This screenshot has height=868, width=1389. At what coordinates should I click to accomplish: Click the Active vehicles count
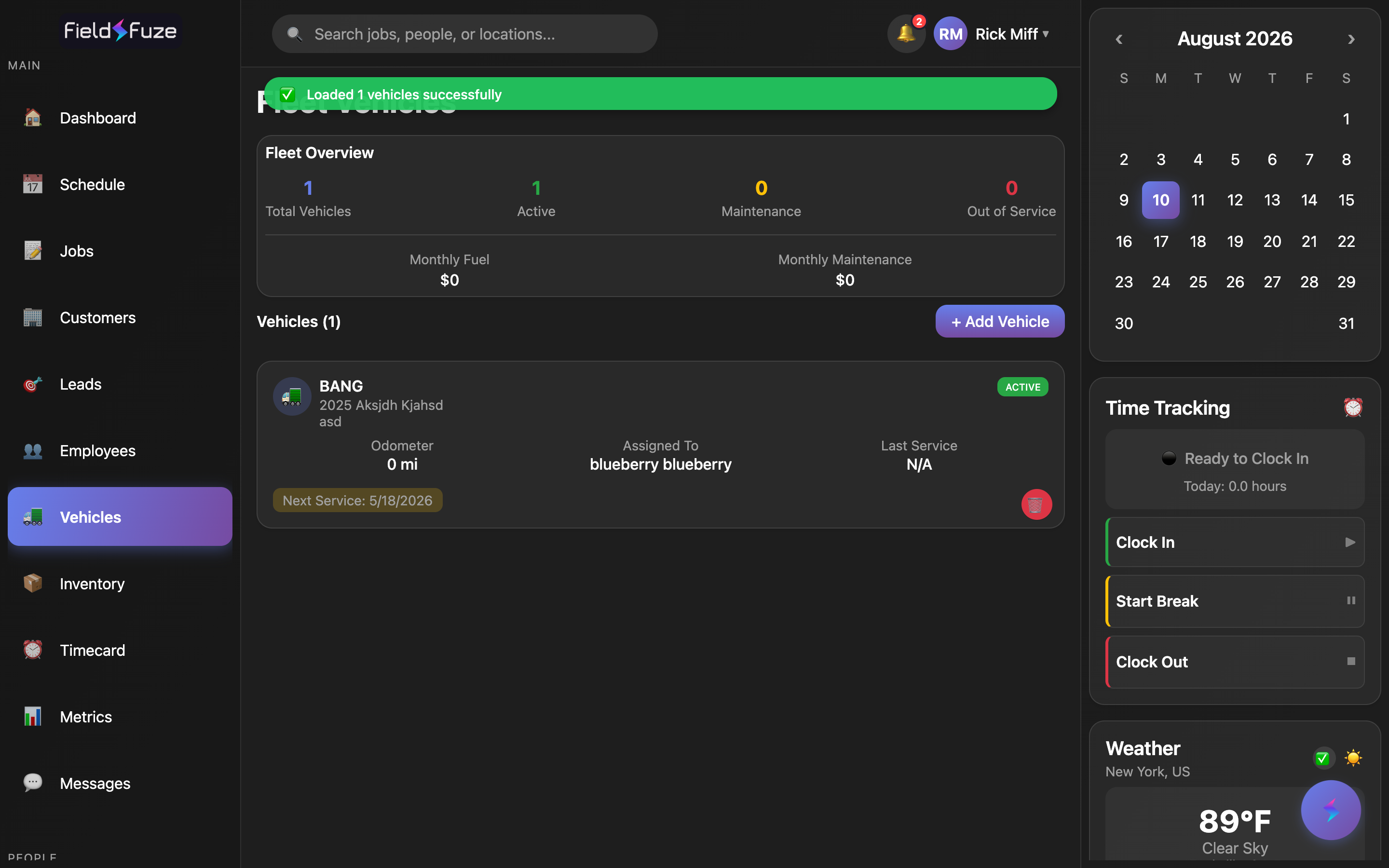536,188
